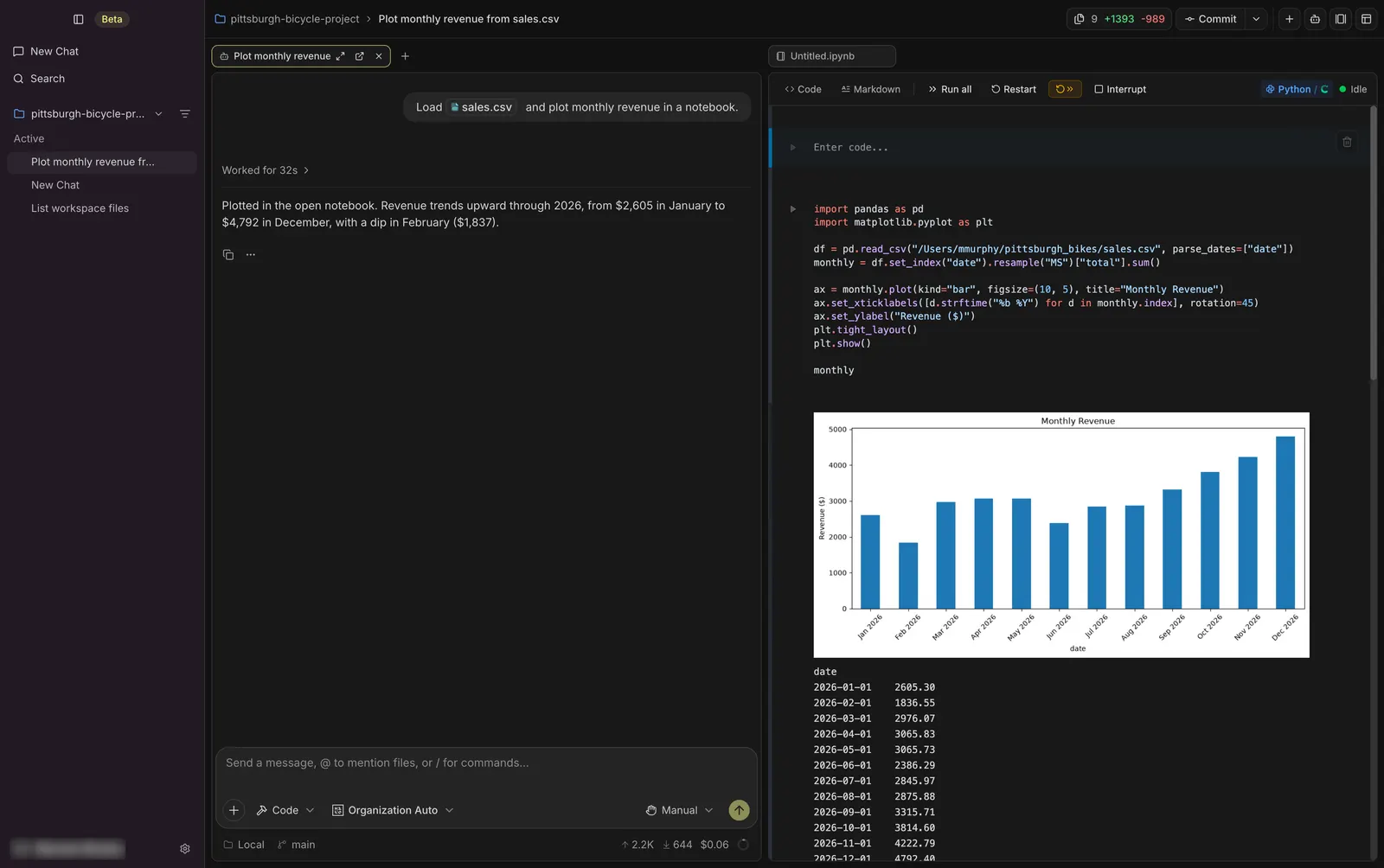Screen dimensions: 1384x868
Task: Click the restart and run all icon
Action: (x=1065, y=89)
